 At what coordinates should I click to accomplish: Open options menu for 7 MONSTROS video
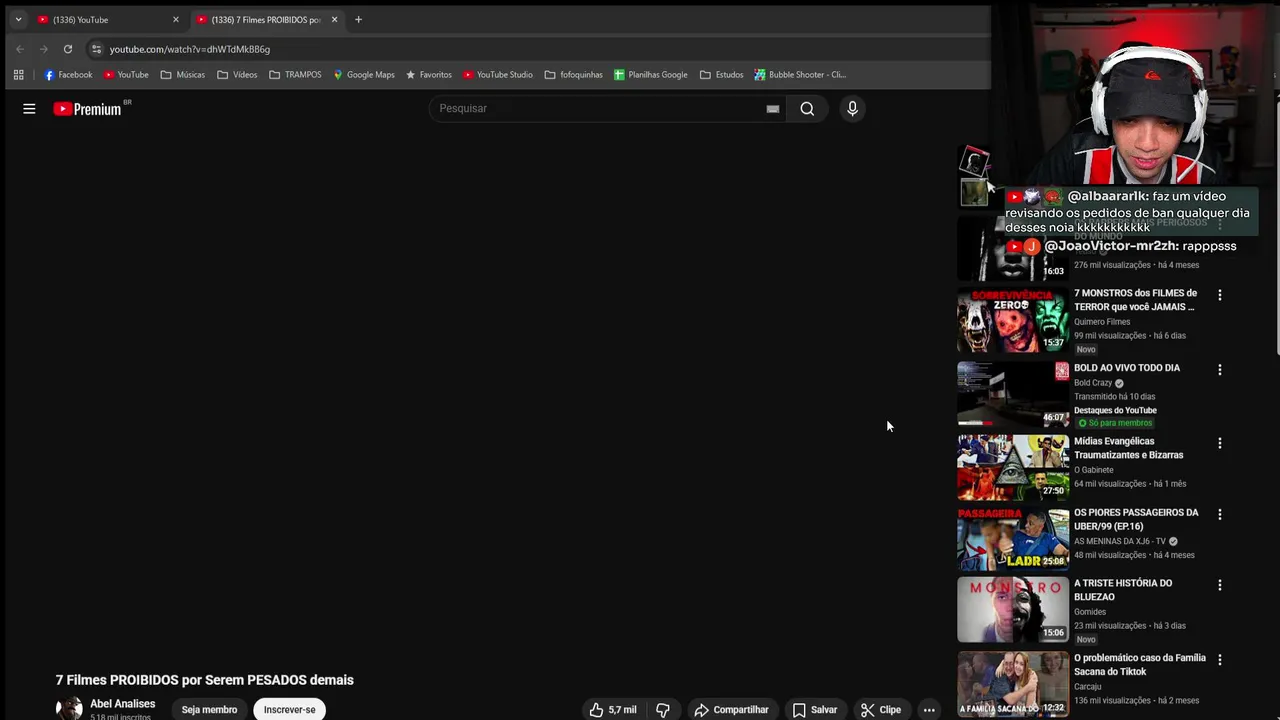coord(1219,295)
